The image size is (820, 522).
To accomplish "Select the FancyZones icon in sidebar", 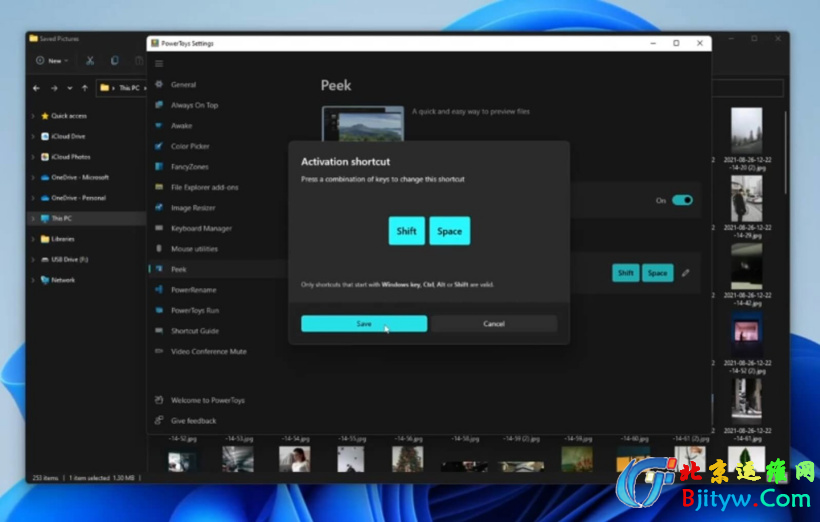I will coord(159,167).
